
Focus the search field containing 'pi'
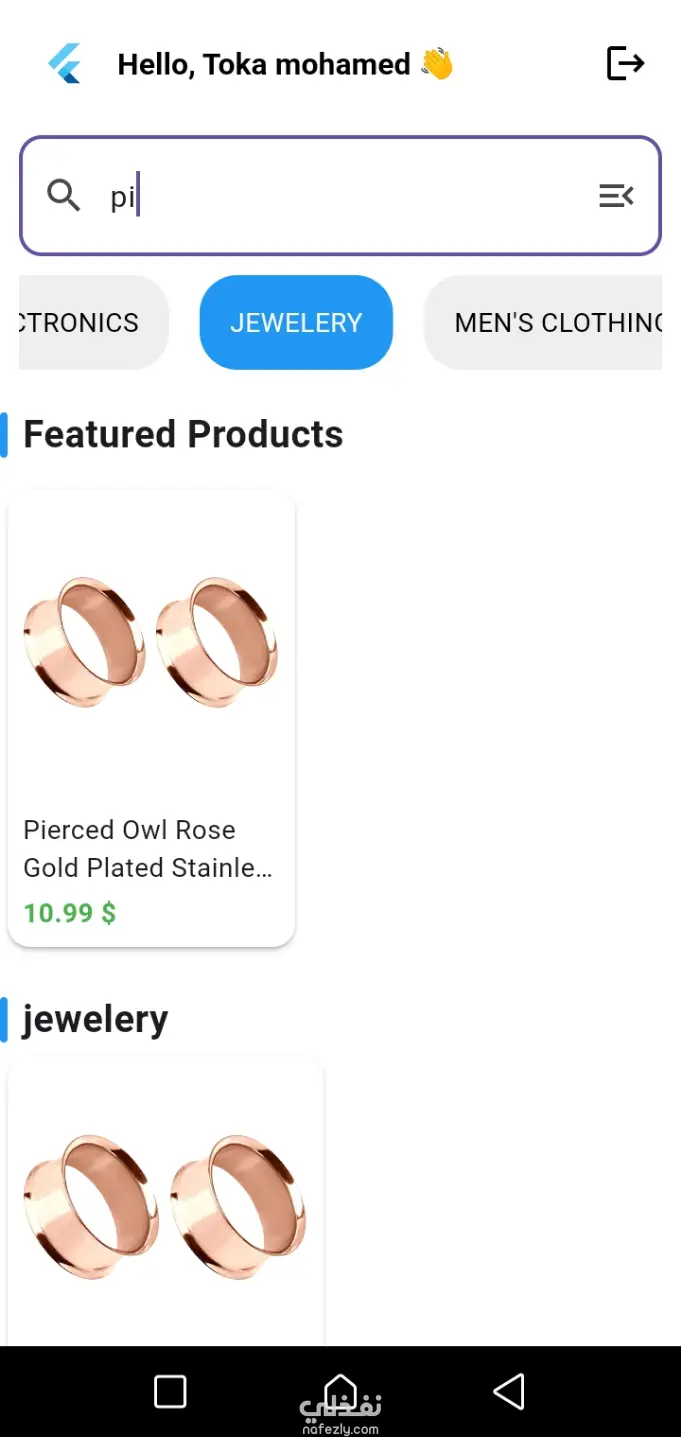coord(340,195)
